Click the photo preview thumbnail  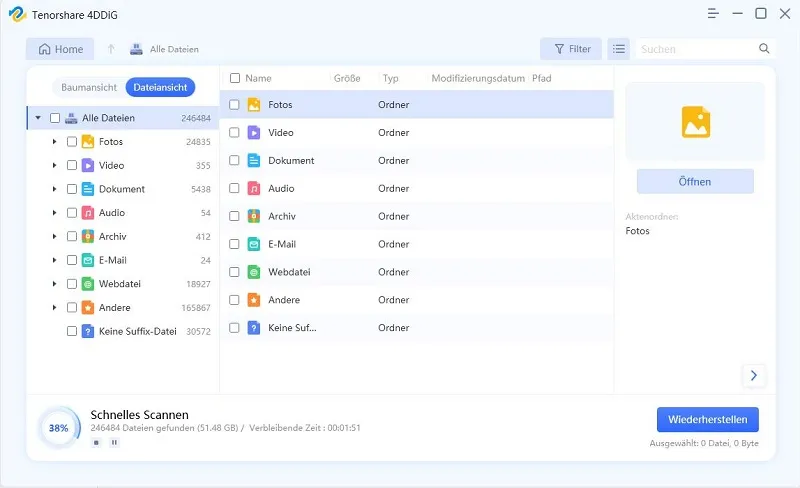coord(695,122)
